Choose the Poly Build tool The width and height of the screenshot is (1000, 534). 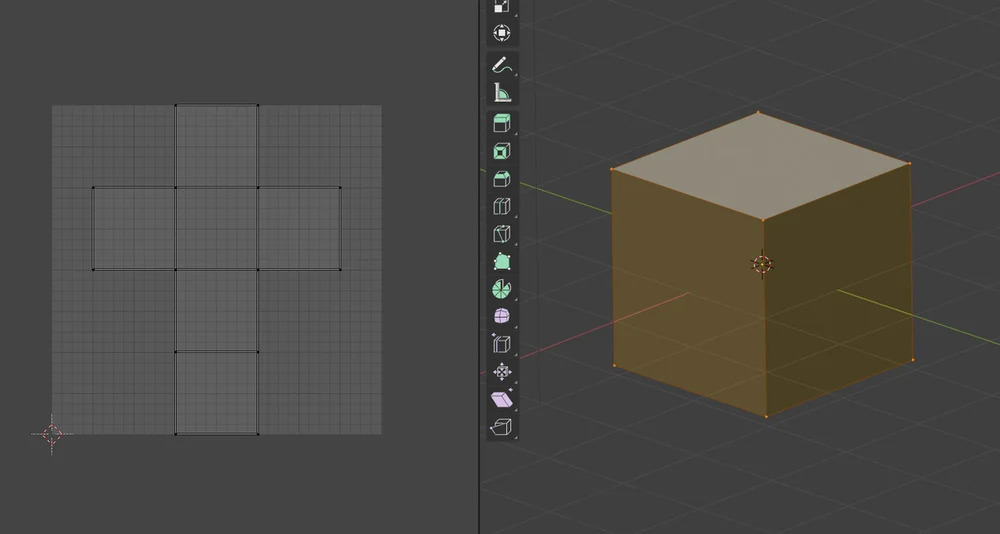coord(502,262)
